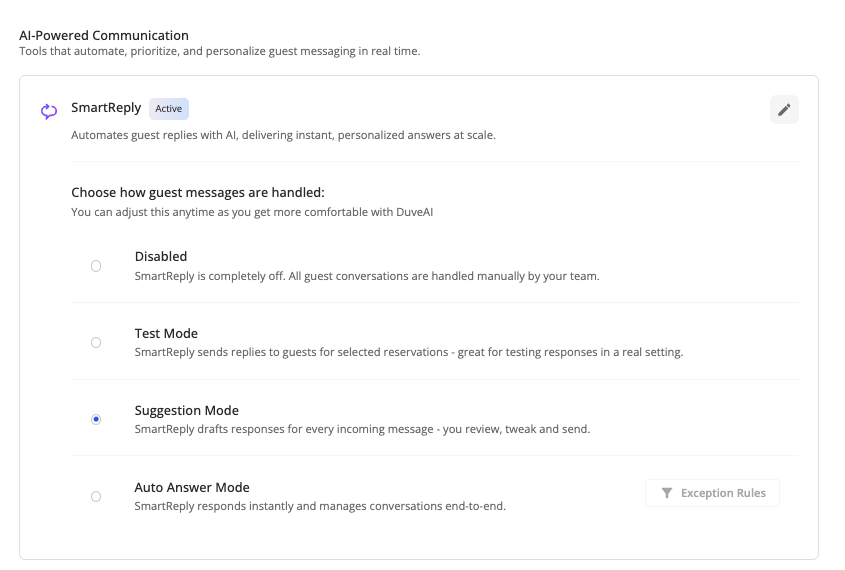Open the Exception Rules button
Viewport: 845px width, 570px height.
712,493
